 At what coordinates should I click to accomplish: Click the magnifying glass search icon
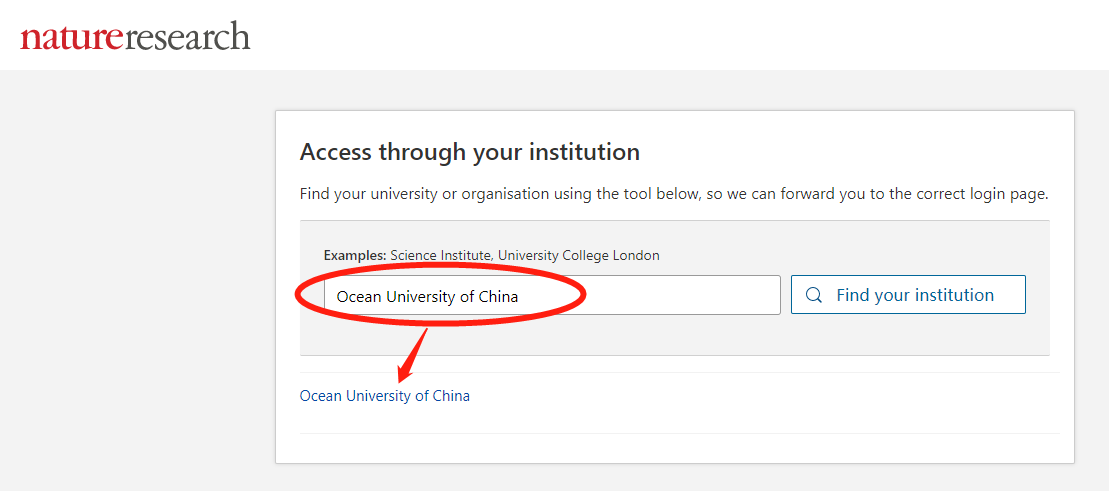point(814,295)
